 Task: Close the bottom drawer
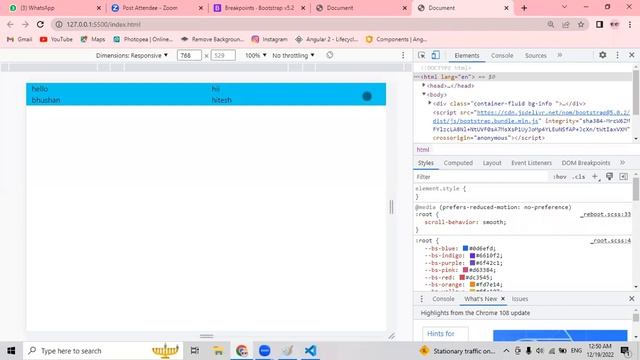[x=631, y=299]
